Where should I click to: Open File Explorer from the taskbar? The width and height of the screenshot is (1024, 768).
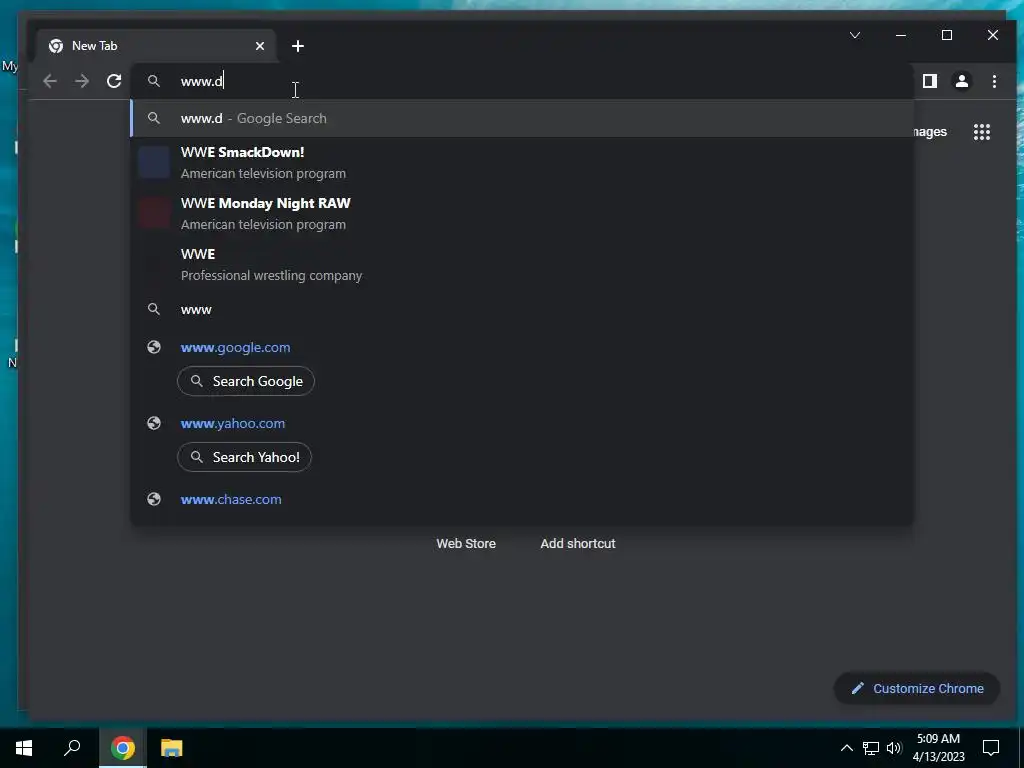tap(172, 748)
